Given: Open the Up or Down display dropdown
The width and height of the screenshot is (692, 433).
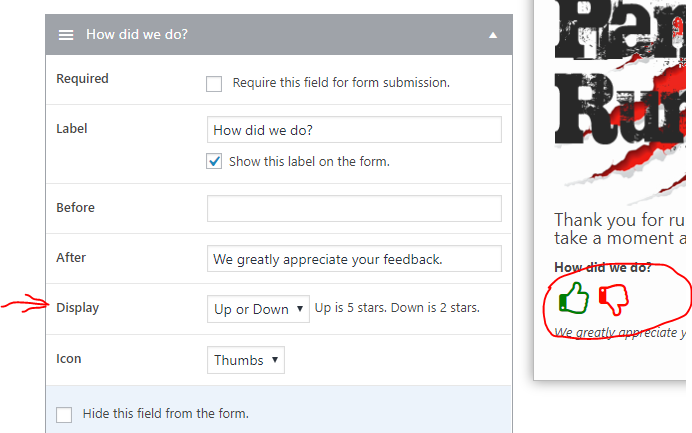Looking at the screenshot, I should pyautogui.click(x=258, y=309).
